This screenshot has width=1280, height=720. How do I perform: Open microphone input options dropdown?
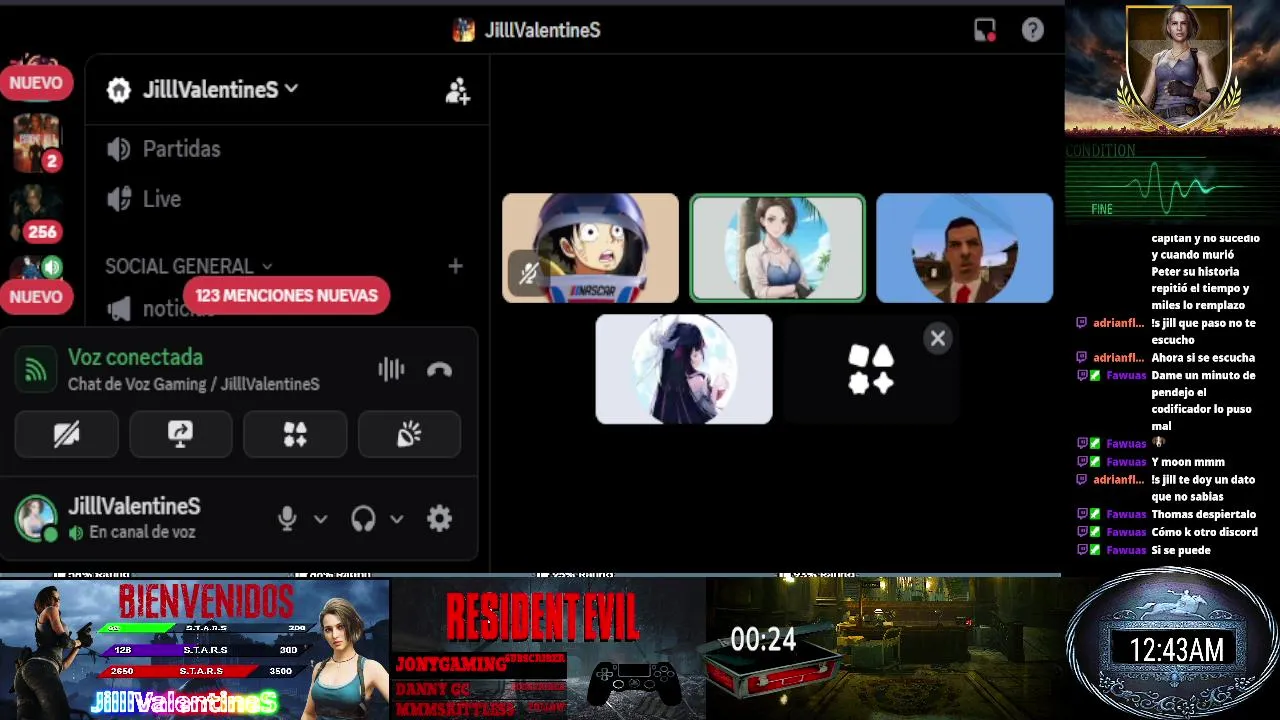point(320,519)
